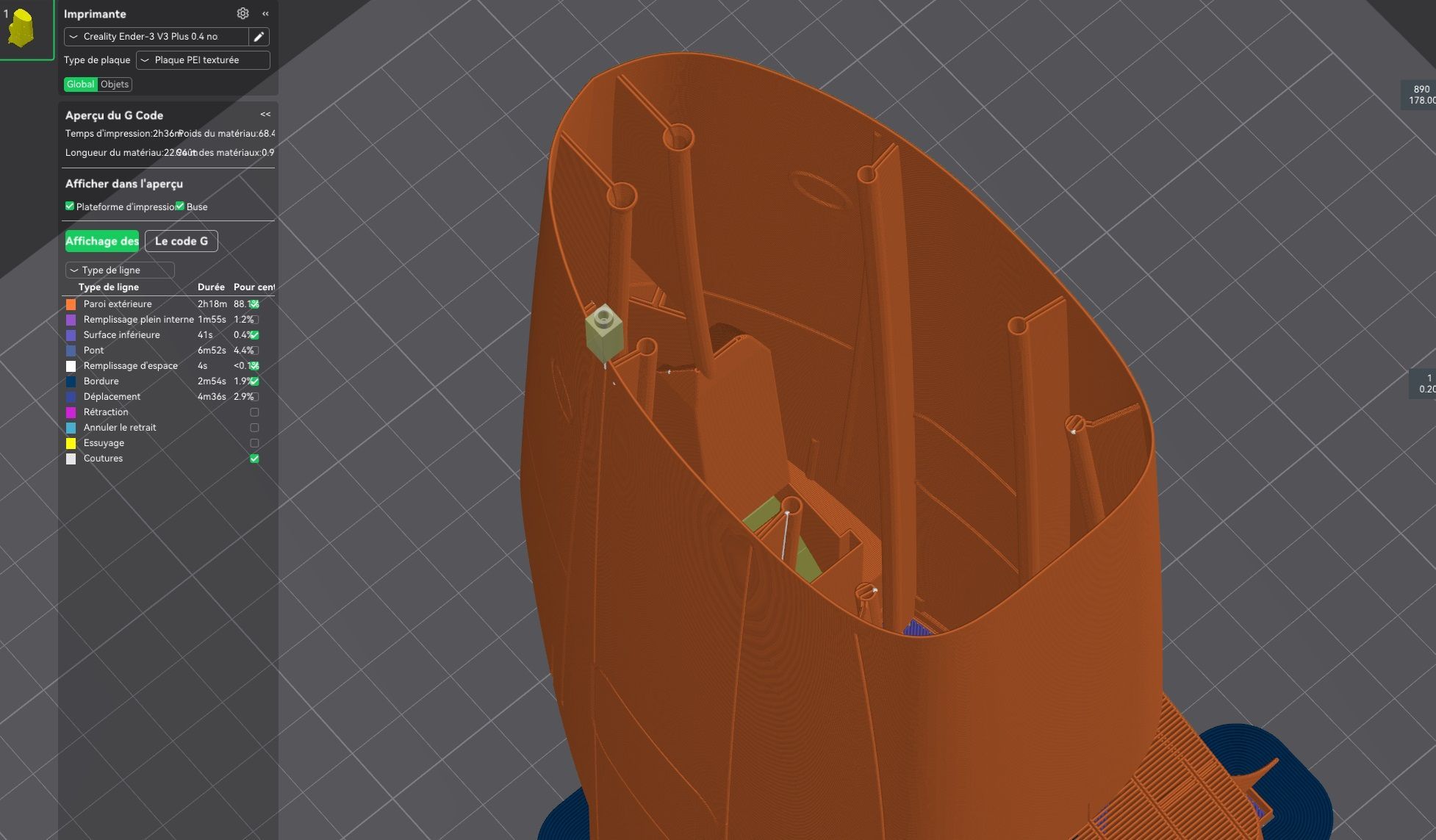The width and height of the screenshot is (1436, 840).
Task: Hide Remplissage d'espace lines
Action: coord(254,366)
